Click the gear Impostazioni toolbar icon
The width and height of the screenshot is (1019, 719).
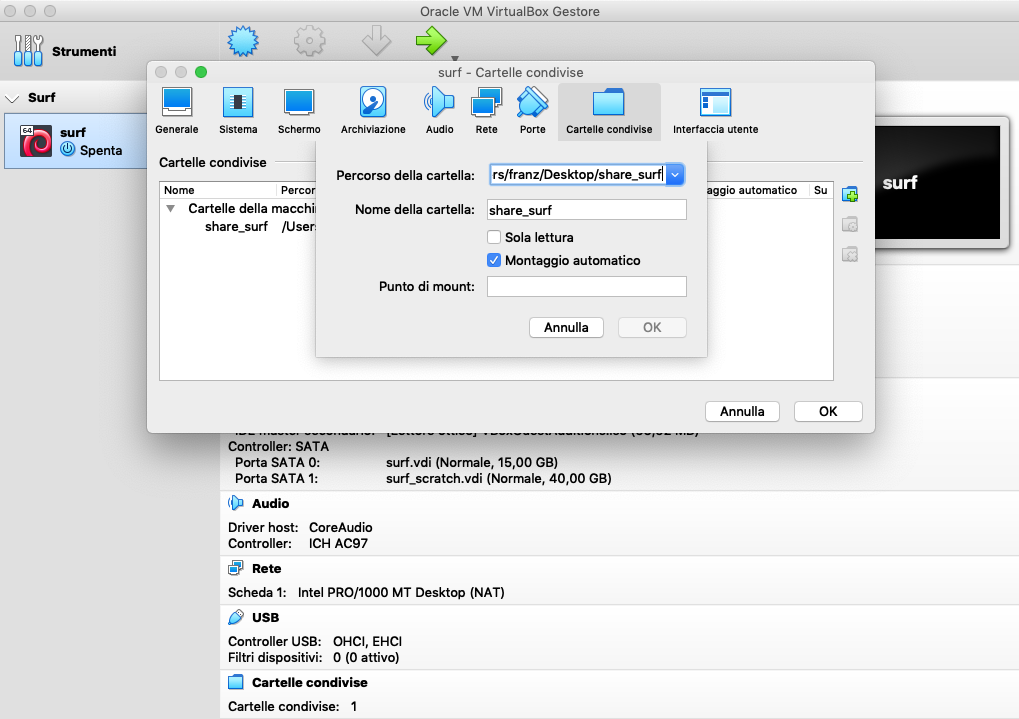[309, 41]
